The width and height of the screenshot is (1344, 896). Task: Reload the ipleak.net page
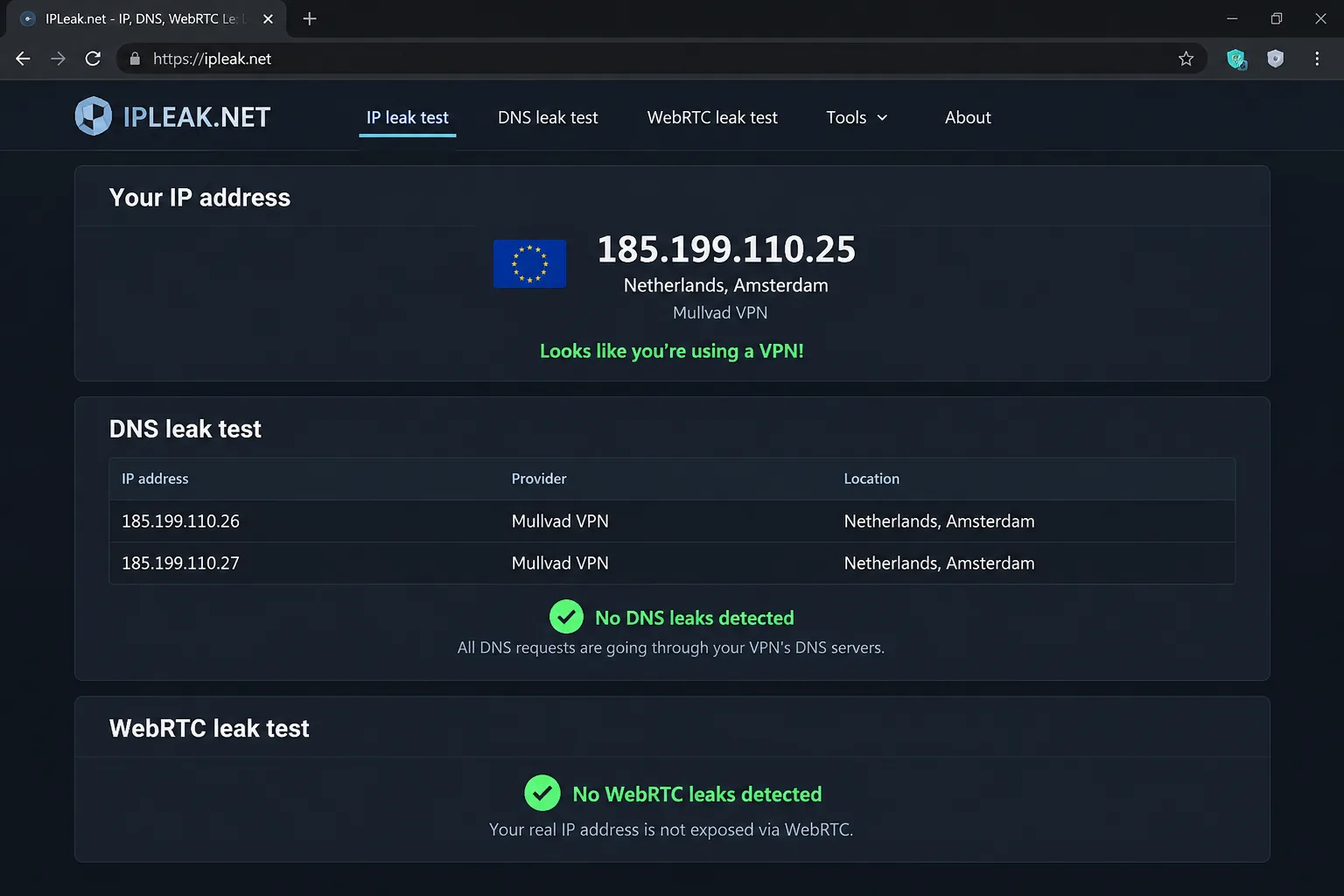(93, 59)
